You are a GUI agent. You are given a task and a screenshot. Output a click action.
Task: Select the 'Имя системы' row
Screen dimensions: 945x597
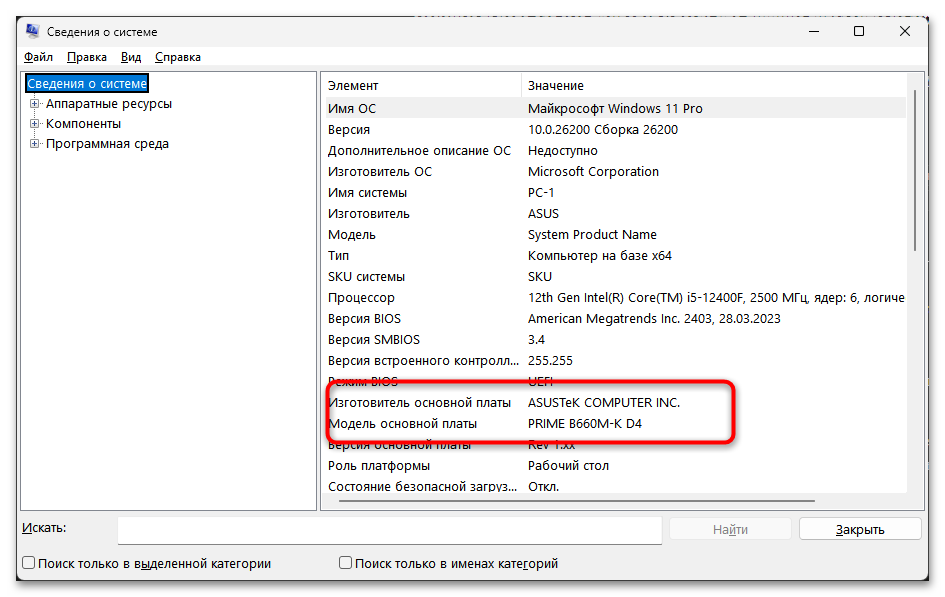(x=615, y=193)
